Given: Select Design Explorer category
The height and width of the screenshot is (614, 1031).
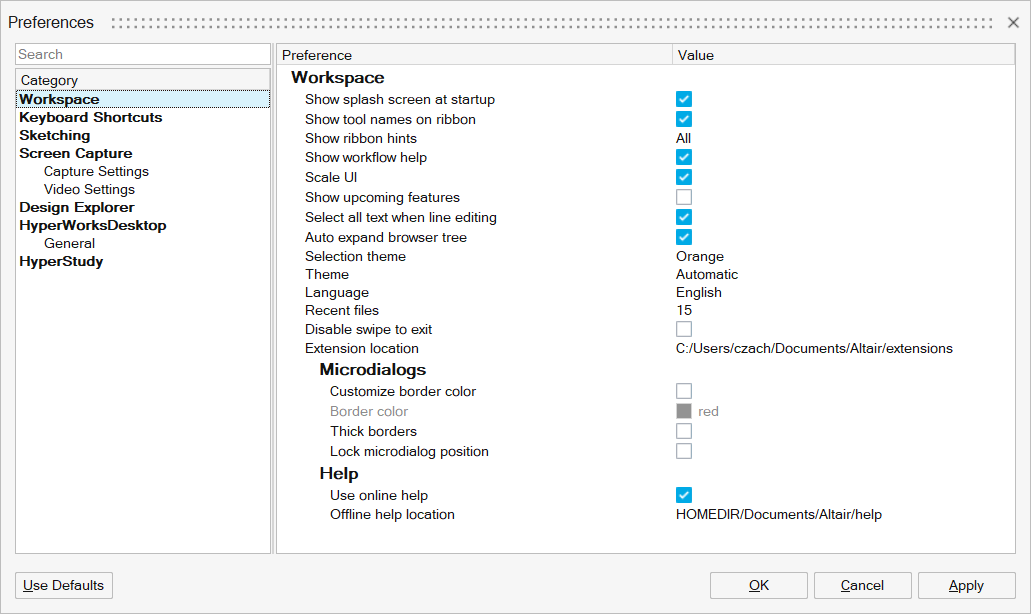Looking at the screenshot, I should [x=76, y=207].
